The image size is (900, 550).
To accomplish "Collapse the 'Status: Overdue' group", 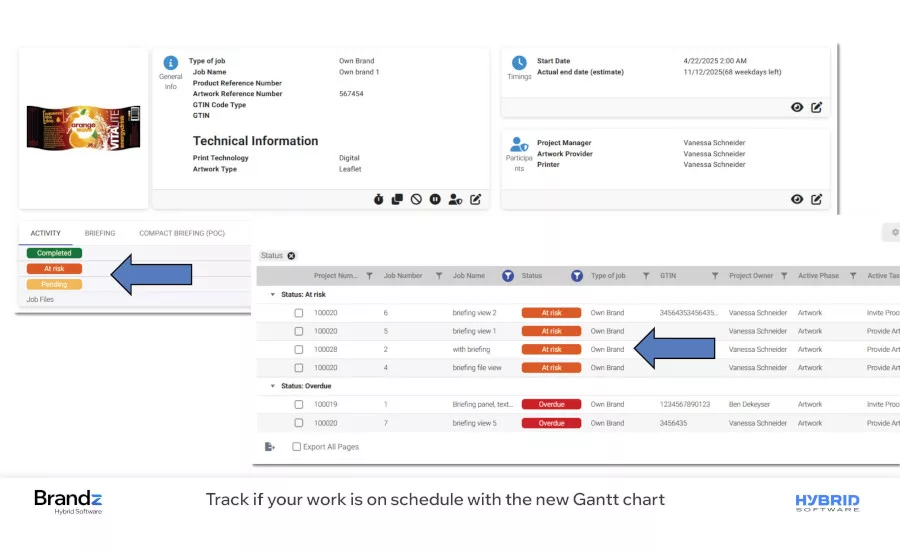I will click(273, 386).
